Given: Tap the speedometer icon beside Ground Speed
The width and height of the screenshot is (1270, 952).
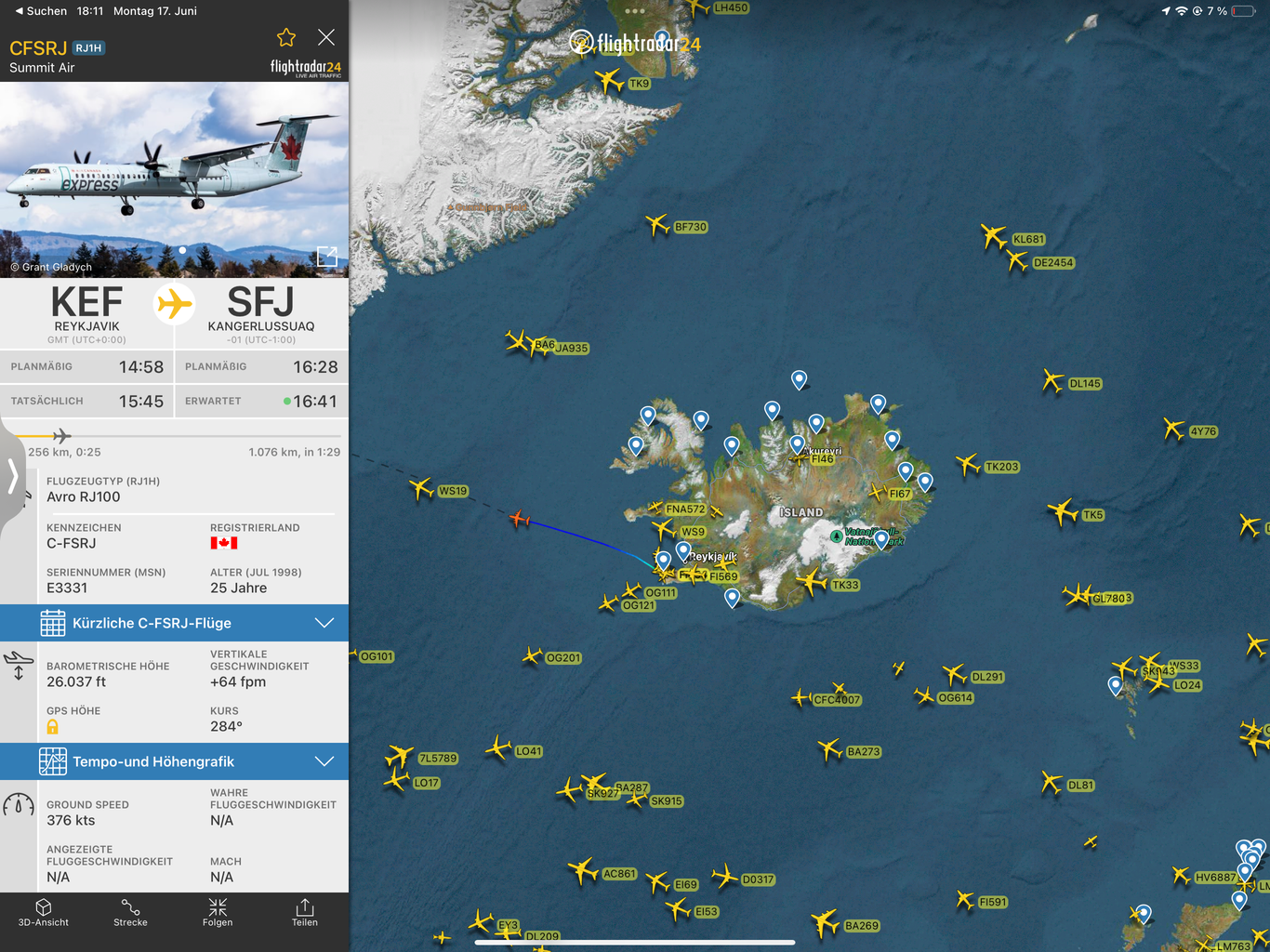Looking at the screenshot, I should click(19, 805).
